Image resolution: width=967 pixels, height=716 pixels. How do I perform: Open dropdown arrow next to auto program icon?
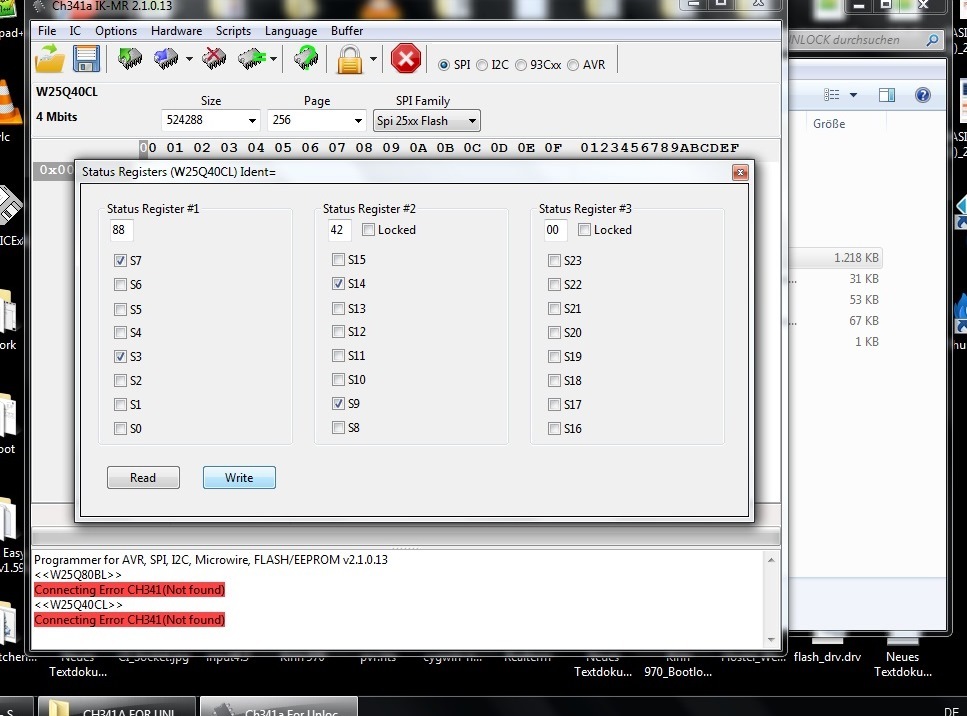click(273, 59)
